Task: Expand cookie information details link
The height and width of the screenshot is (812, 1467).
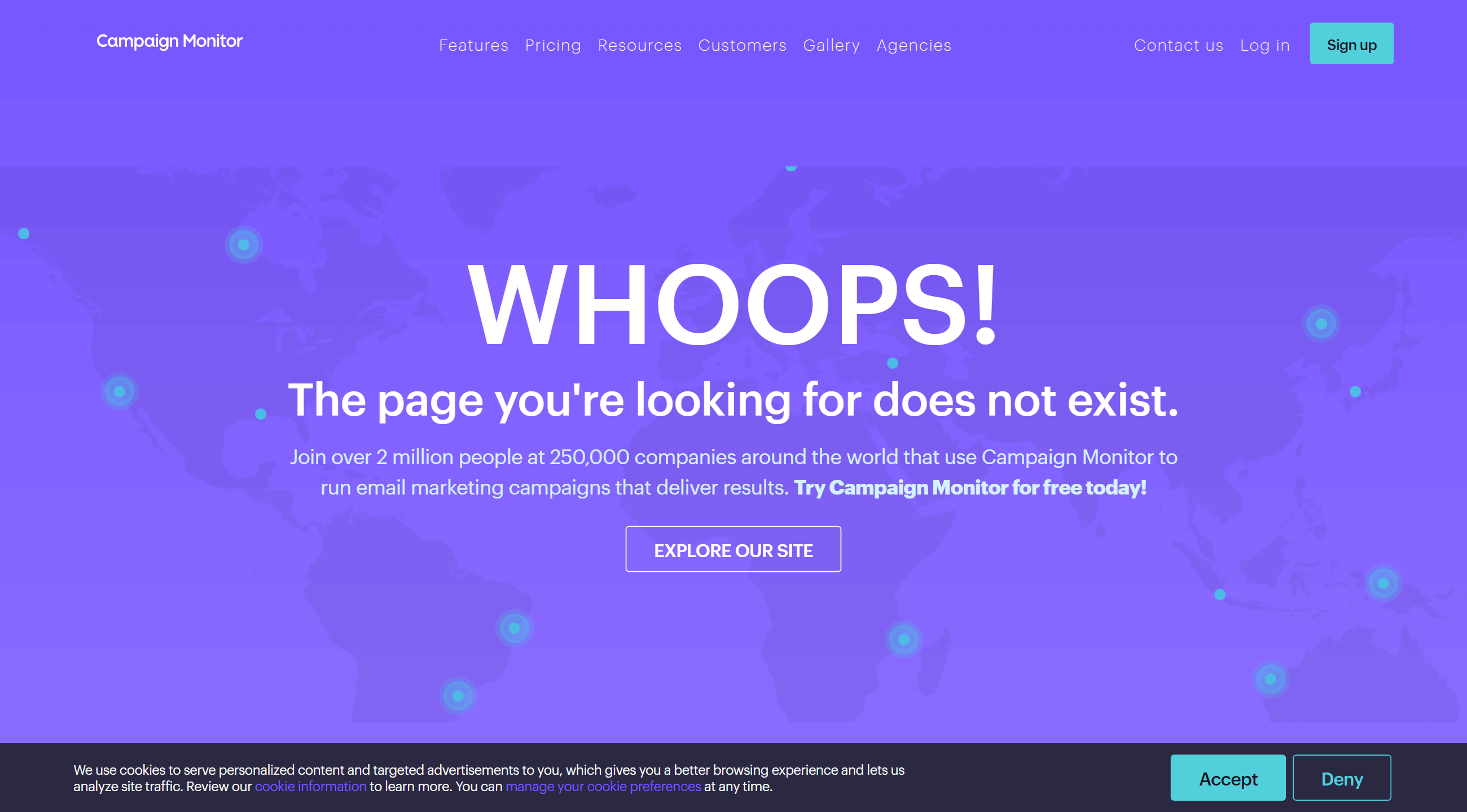Action: point(311,788)
